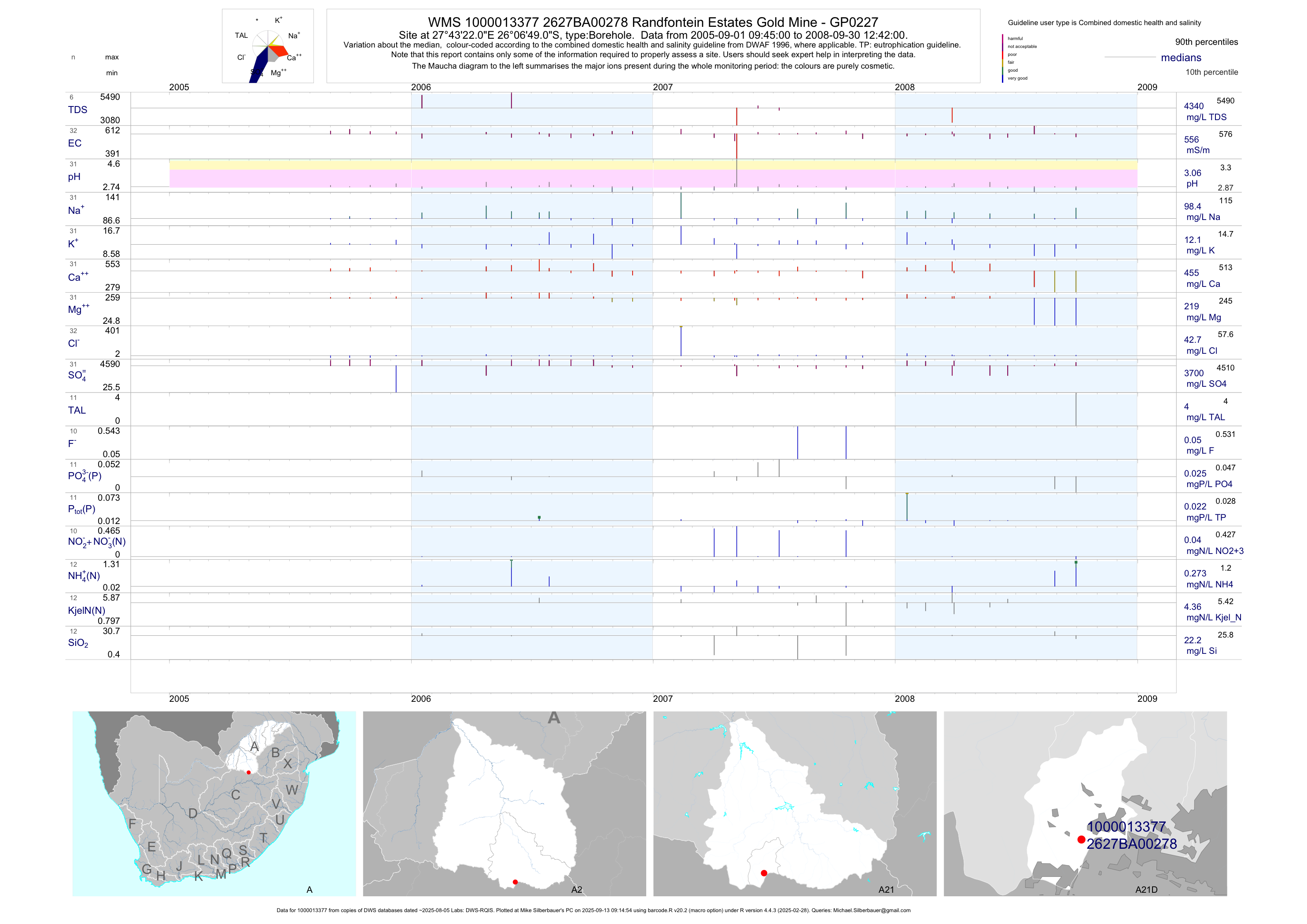
Task: Click the TAL row label
Action: (77, 410)
